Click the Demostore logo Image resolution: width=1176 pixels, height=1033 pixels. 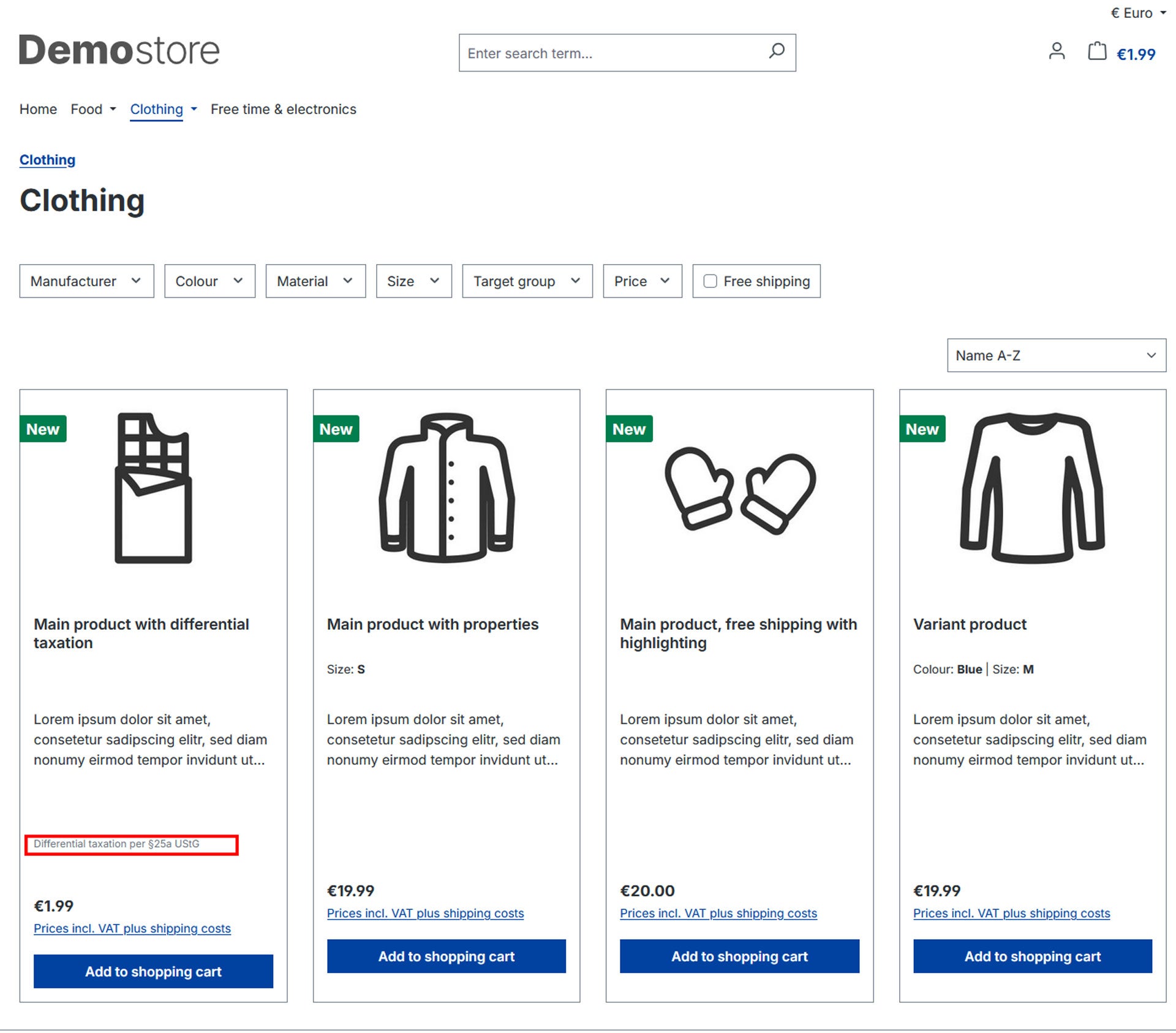pyautogui.click(x=119, y=50)
